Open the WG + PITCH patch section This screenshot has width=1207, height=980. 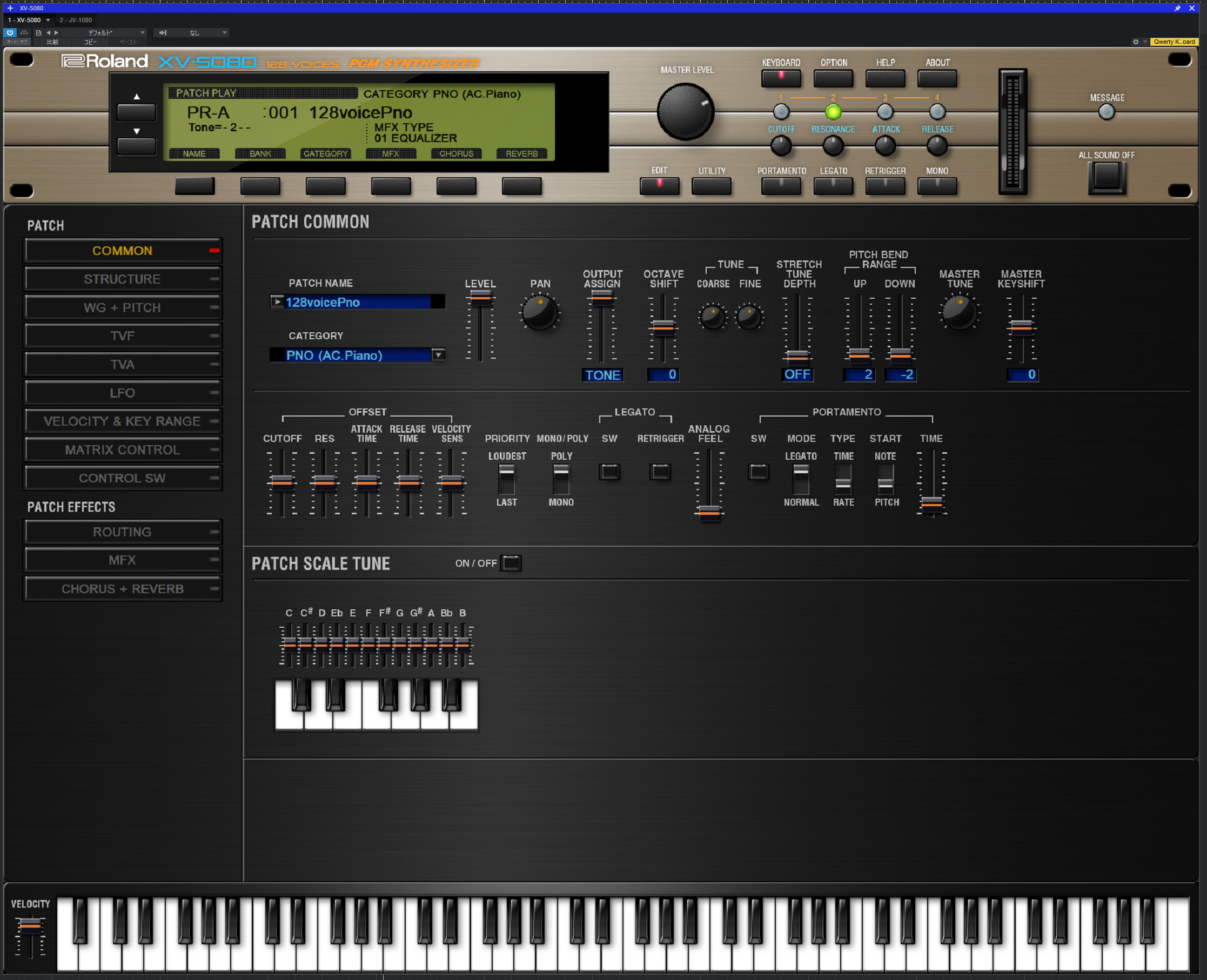pos(123,307)
